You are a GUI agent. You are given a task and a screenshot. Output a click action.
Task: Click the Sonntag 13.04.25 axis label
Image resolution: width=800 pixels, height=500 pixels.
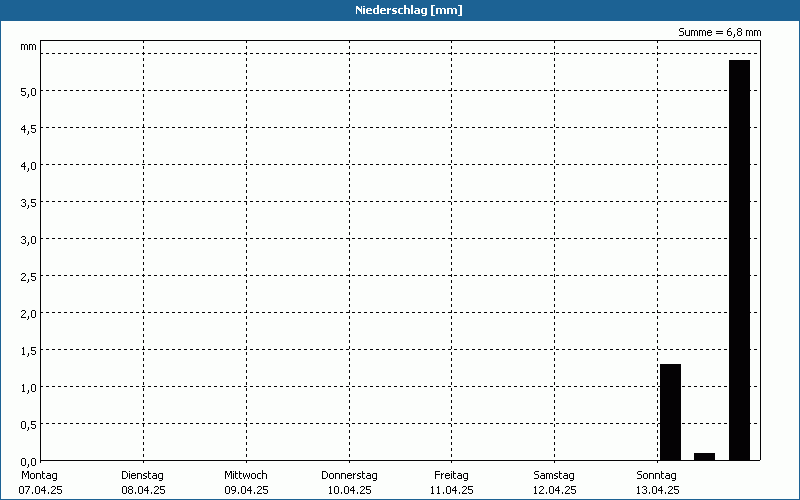tap(657, 483)
